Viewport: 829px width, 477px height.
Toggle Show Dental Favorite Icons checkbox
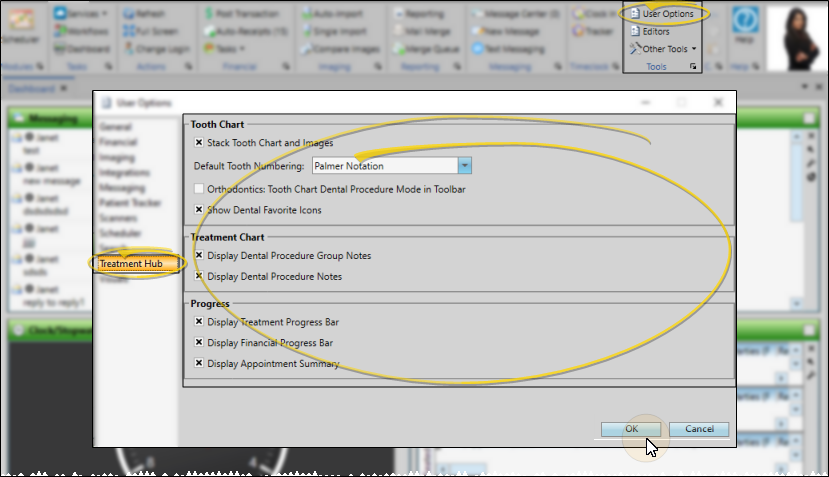click(199, 210)
